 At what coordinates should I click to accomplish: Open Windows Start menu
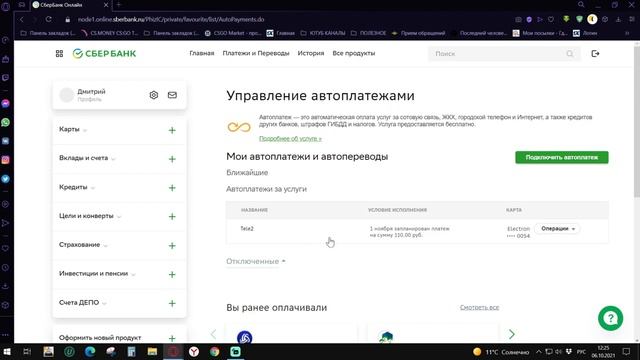pos(7,351)
